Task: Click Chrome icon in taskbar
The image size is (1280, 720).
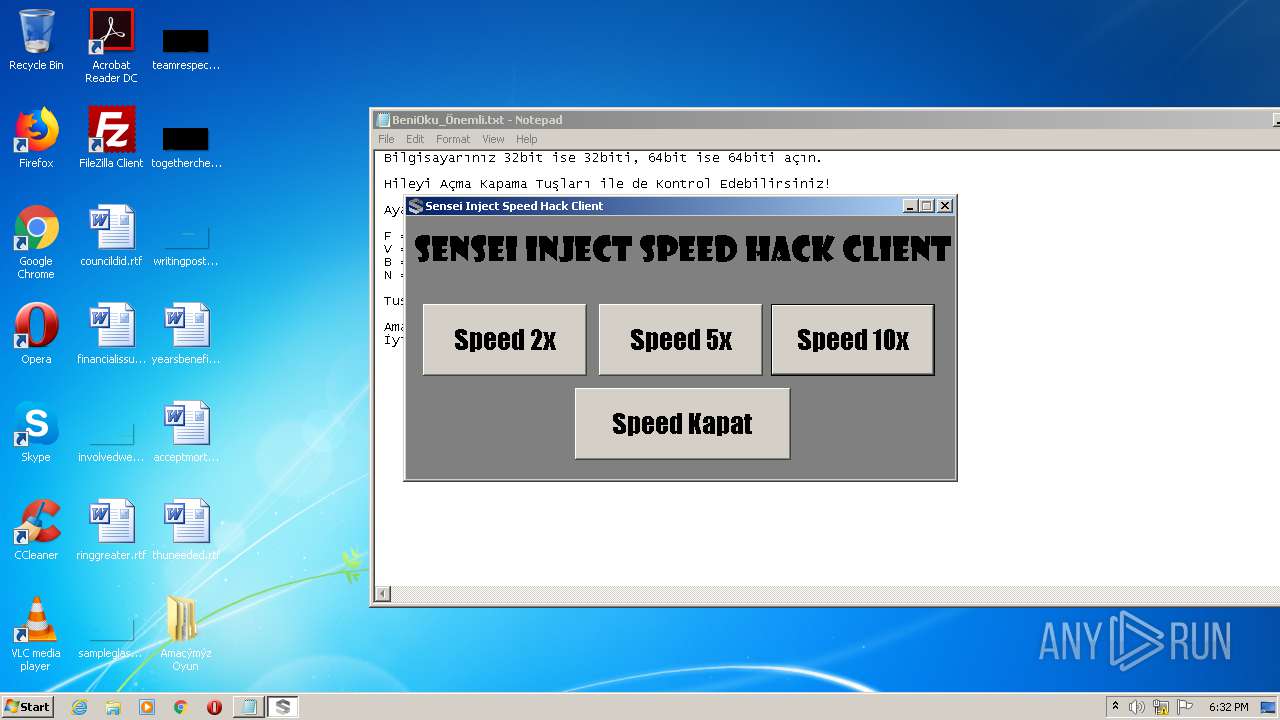Action: click(180, 707)
